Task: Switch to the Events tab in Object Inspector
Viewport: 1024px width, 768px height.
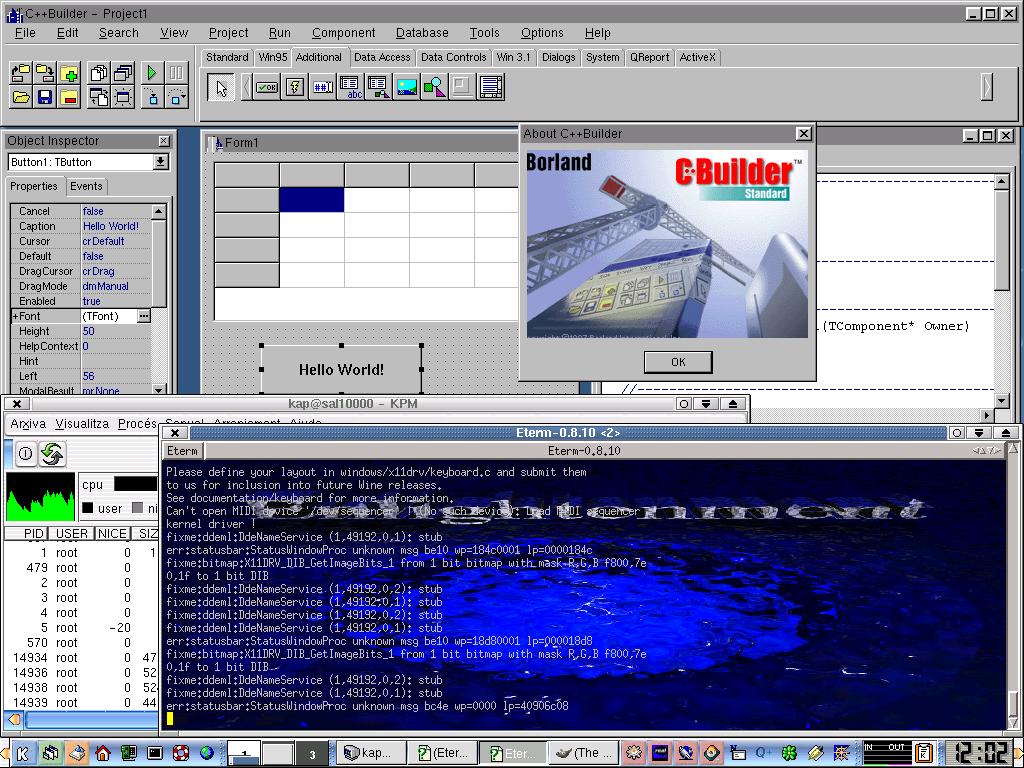Action: click(86, 186)
